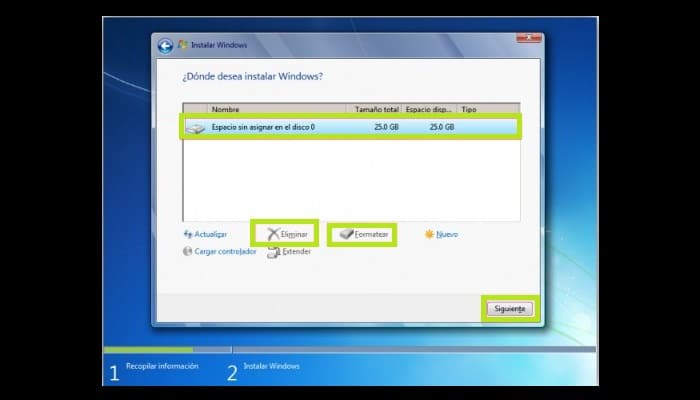
Task: Click the 'Instalar Windows' title text
Action: coord(219,45)
